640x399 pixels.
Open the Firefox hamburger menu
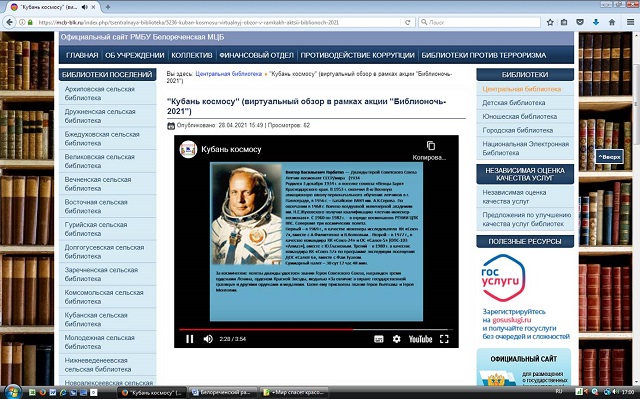click(630, 22)
